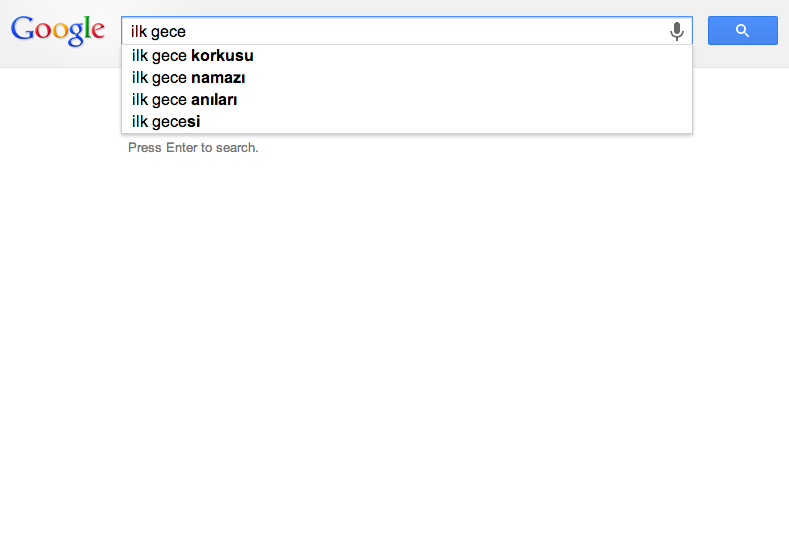Click gray header bar between search box and button
The image size is (789, 544).
pyautogui.click(x=700, y=30)
